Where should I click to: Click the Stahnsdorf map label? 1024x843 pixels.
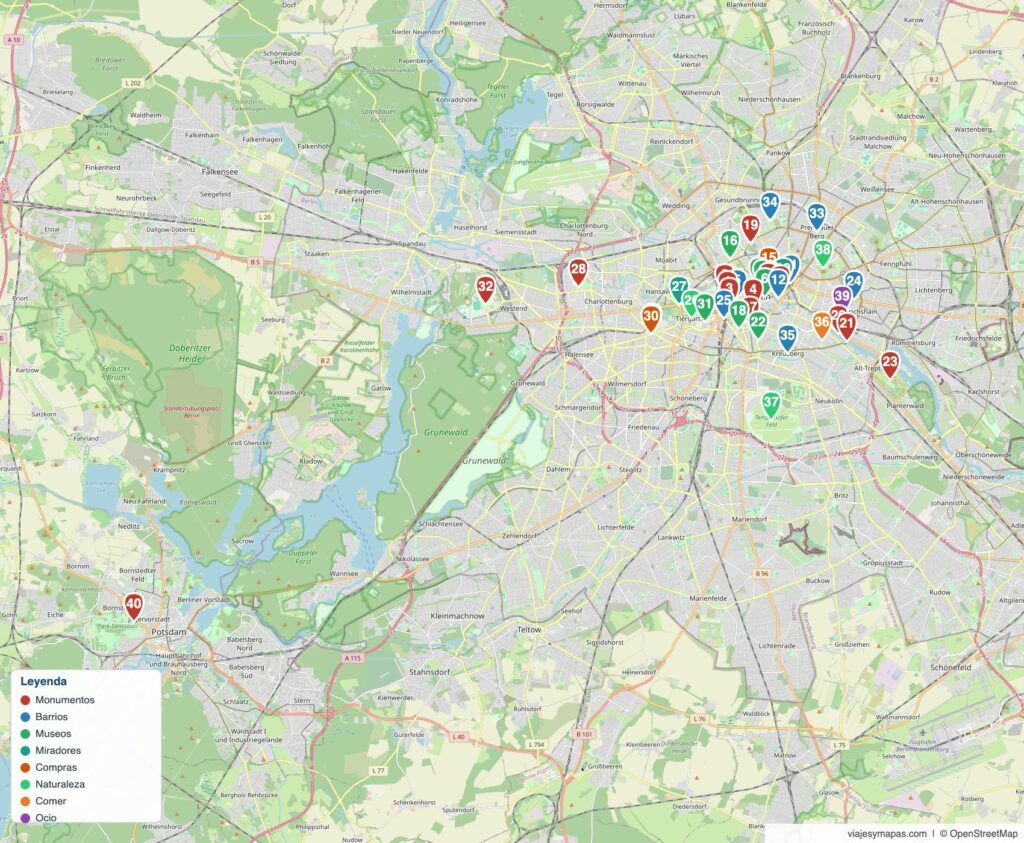point(429,672)
